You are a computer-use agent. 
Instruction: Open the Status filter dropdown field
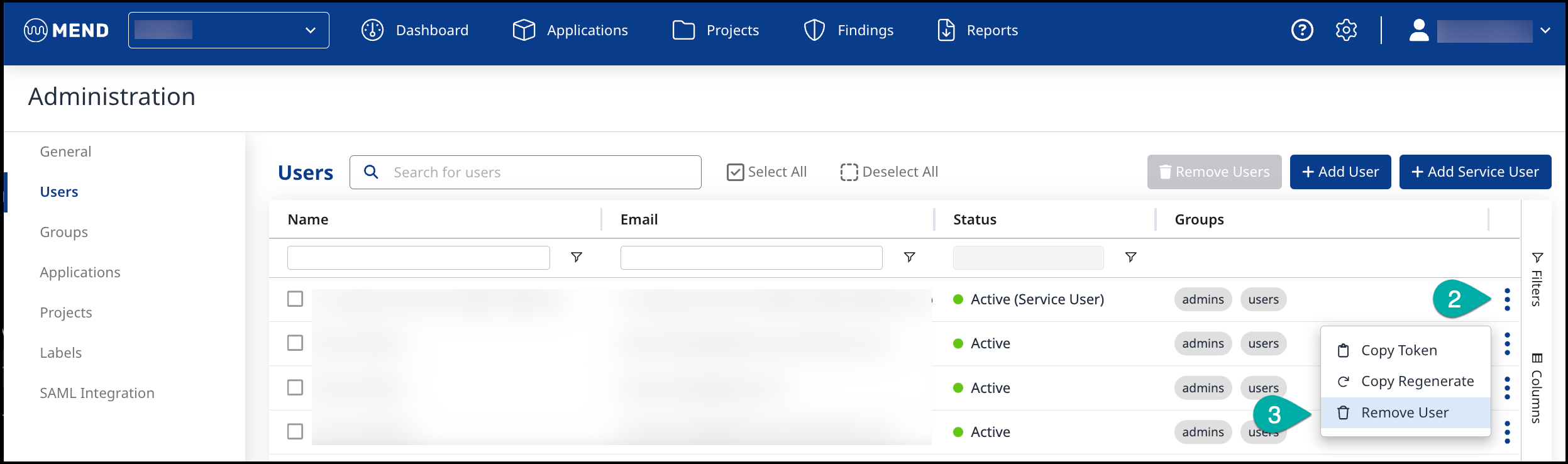pyautogui.click(x=1028, y=258)
